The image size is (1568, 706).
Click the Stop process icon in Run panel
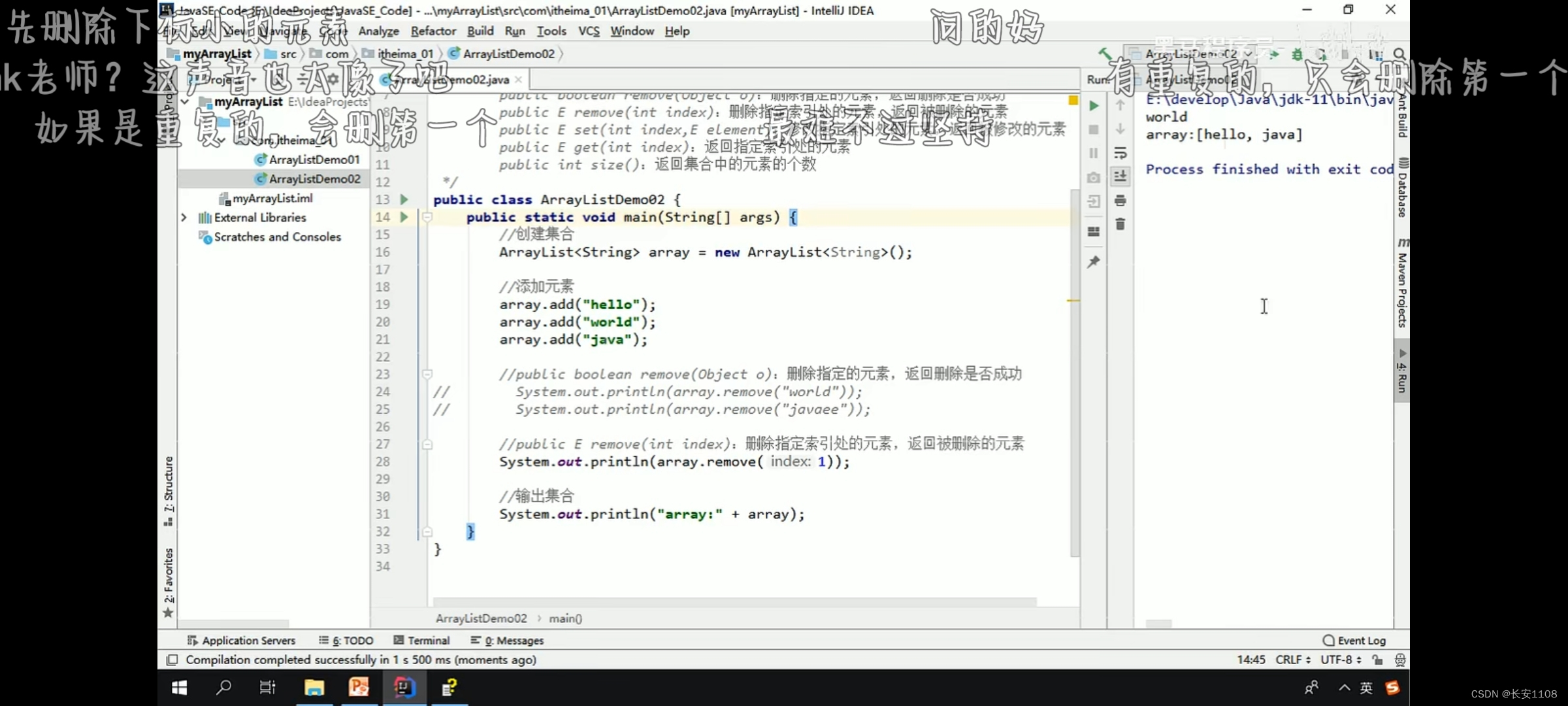coord(1094,129)
